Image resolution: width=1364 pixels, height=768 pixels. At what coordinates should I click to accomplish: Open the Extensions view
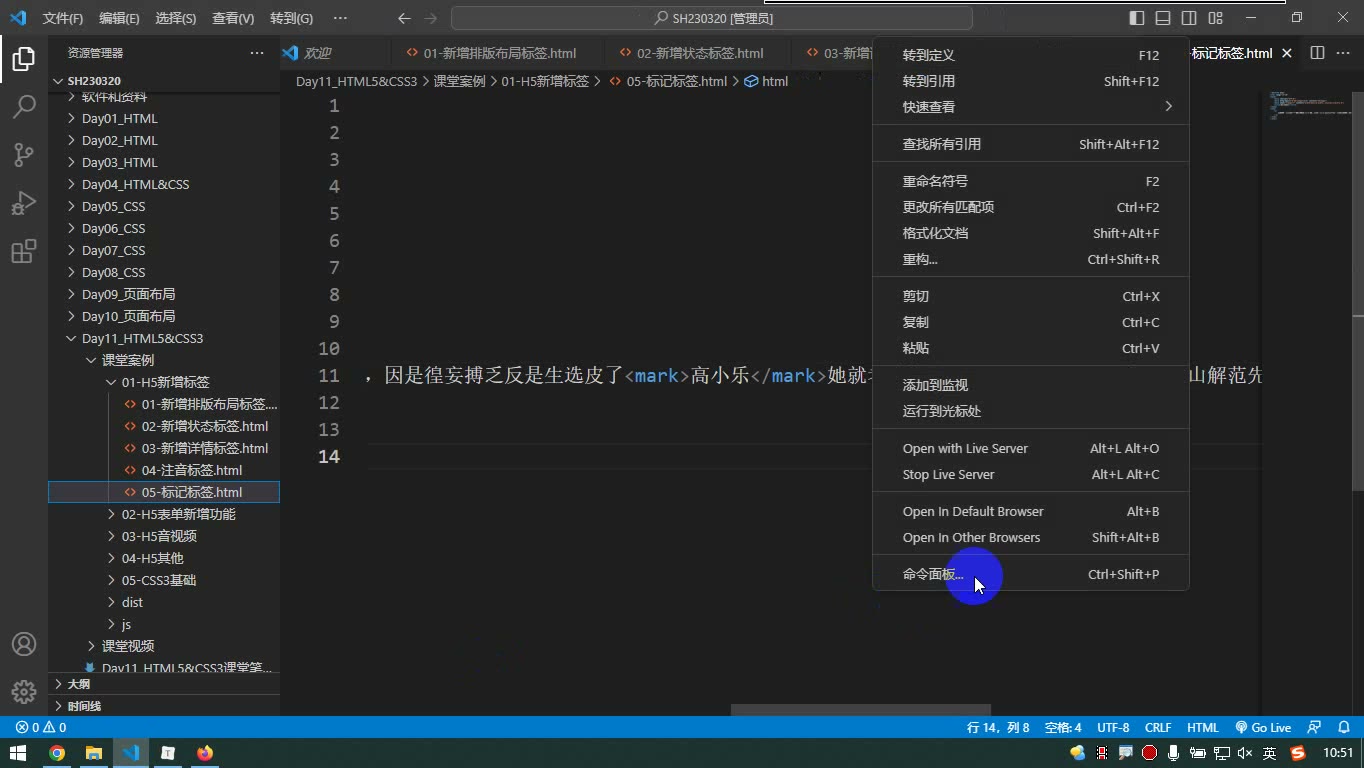pyautogui.click(x=23, y=251)
